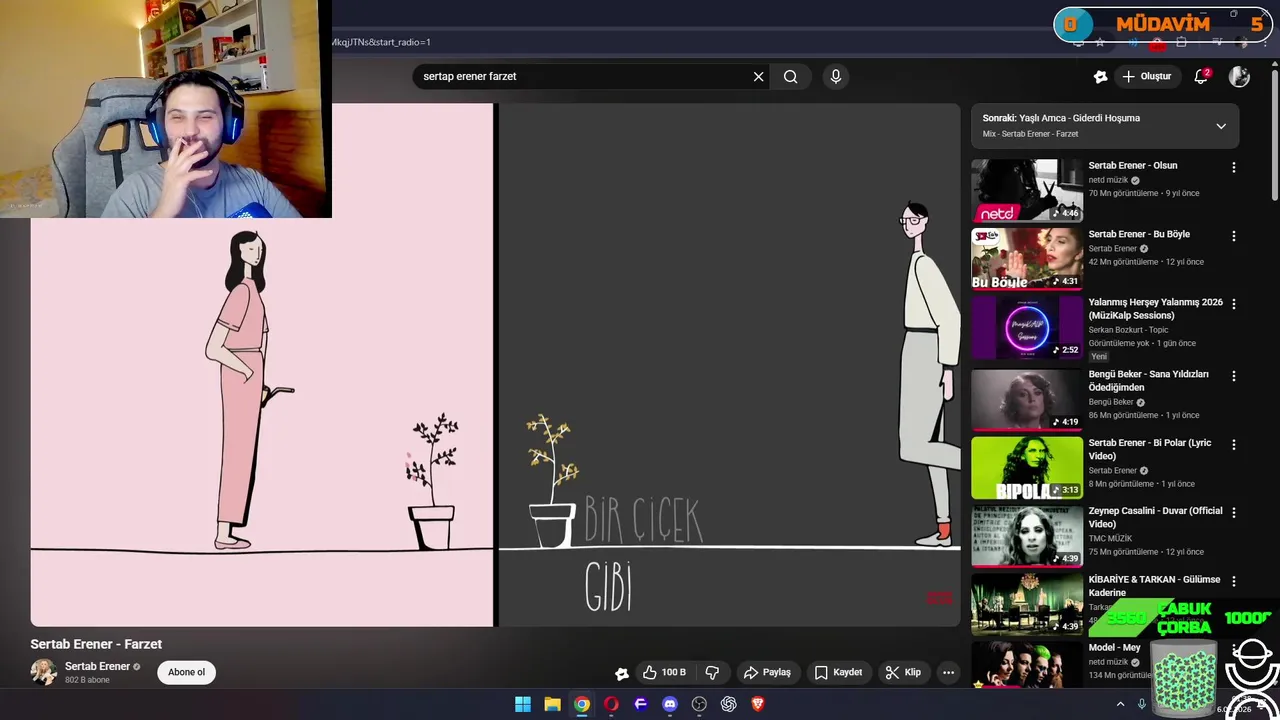Open Bengü Beker - Sana Yıldızları Ödediğimden title
The image size is (1280, 720).
pyautogui.click(x=1149, y=380)
